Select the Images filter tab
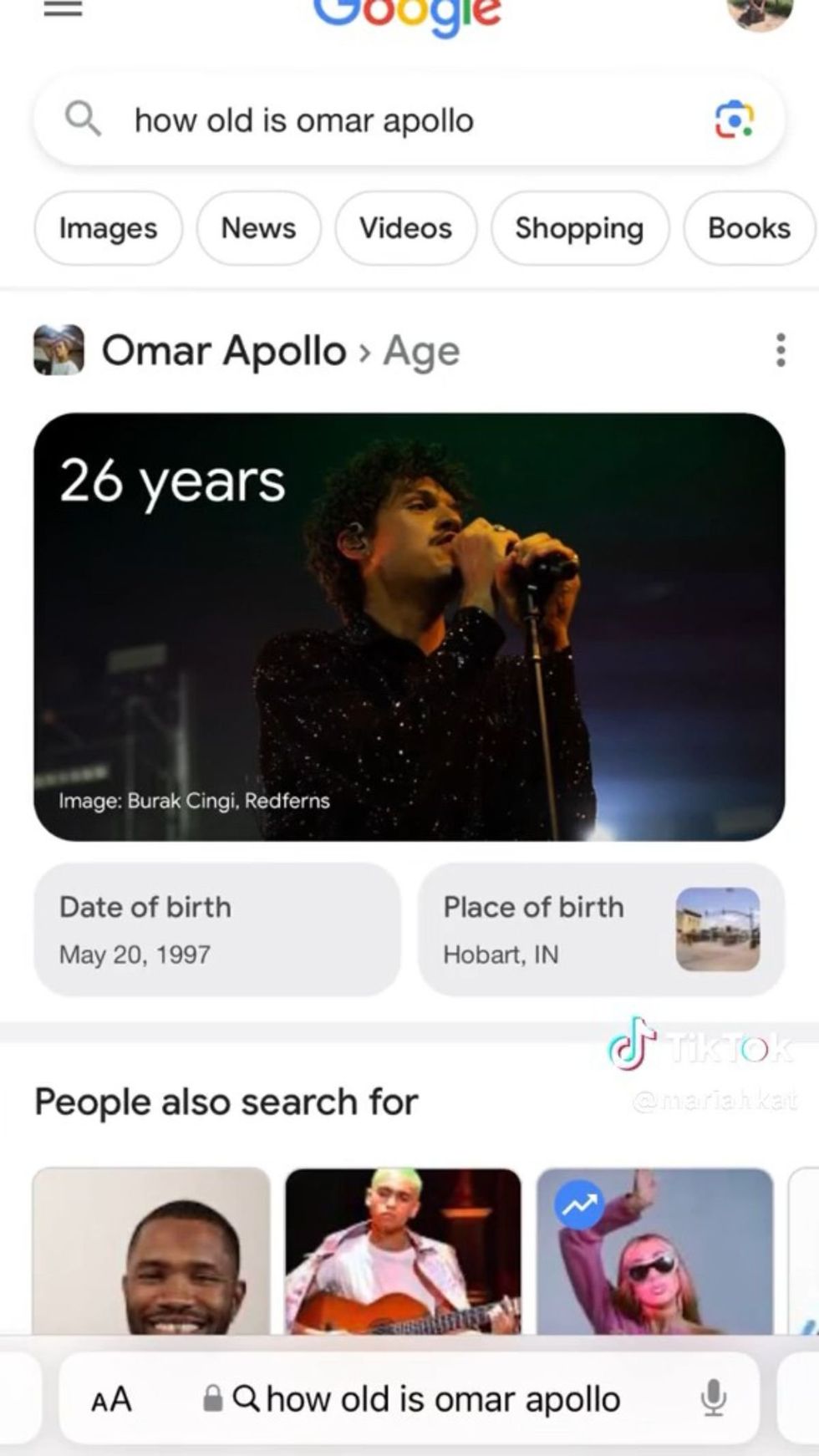Screen dimensions: 819x1456 [108, 228]
